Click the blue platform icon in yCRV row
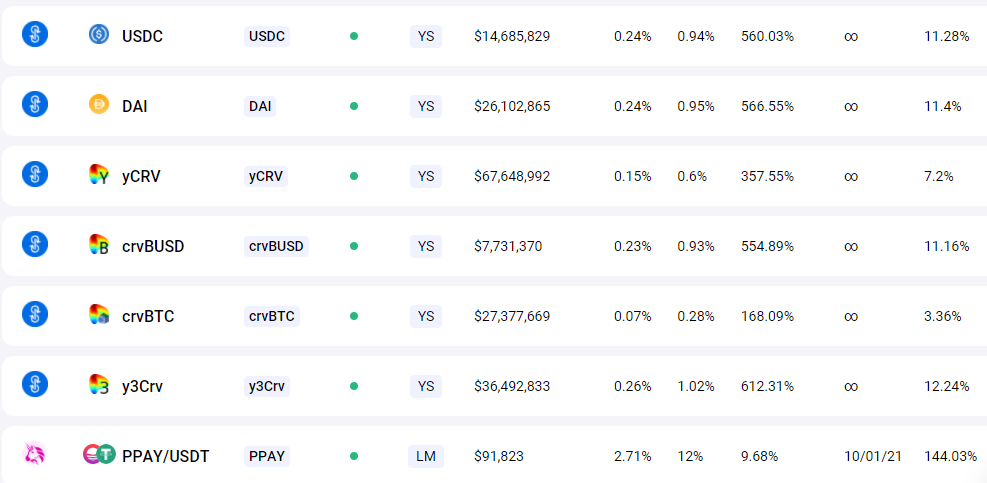 pyautogui.click(x=35, y=174)
